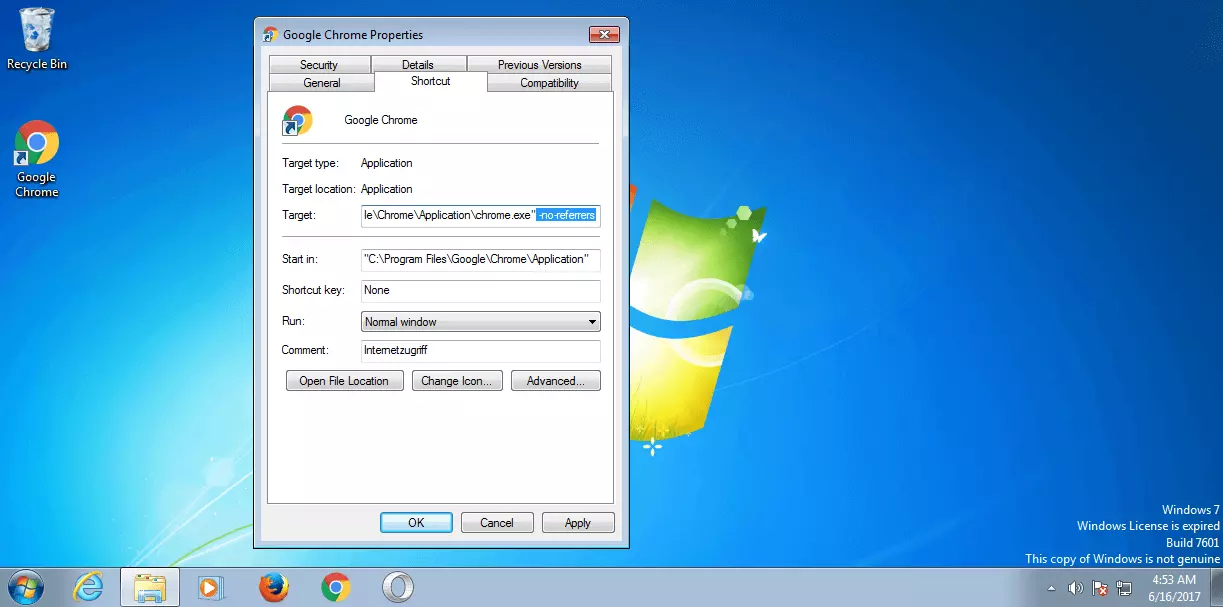
Task: Click the Start in input field
Action: point(480,259)
